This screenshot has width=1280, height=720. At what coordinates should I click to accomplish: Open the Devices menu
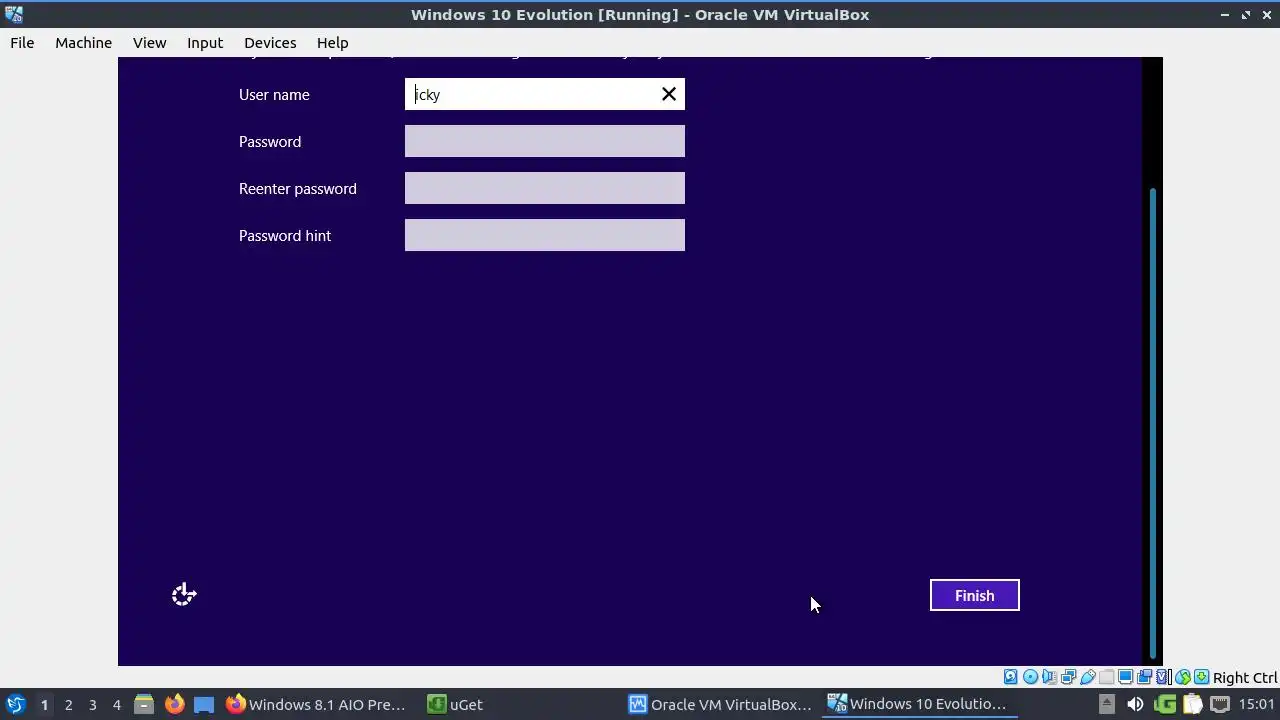(270, 43)
